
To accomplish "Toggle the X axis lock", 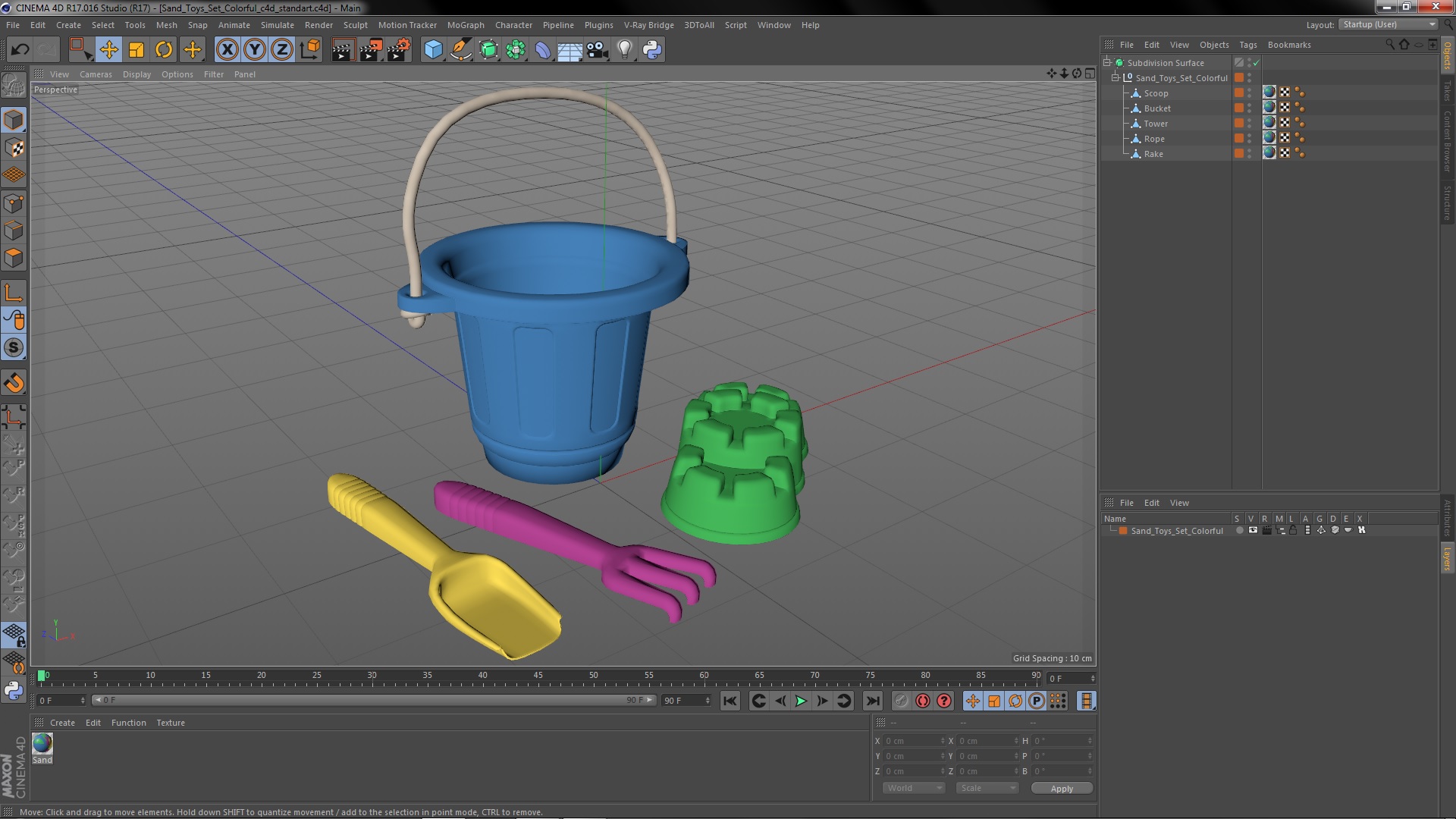I will (227, 50).
